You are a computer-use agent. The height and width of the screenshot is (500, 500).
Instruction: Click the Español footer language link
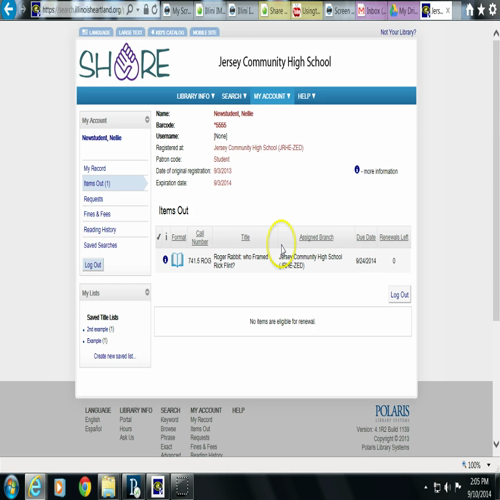coord(93,429)
